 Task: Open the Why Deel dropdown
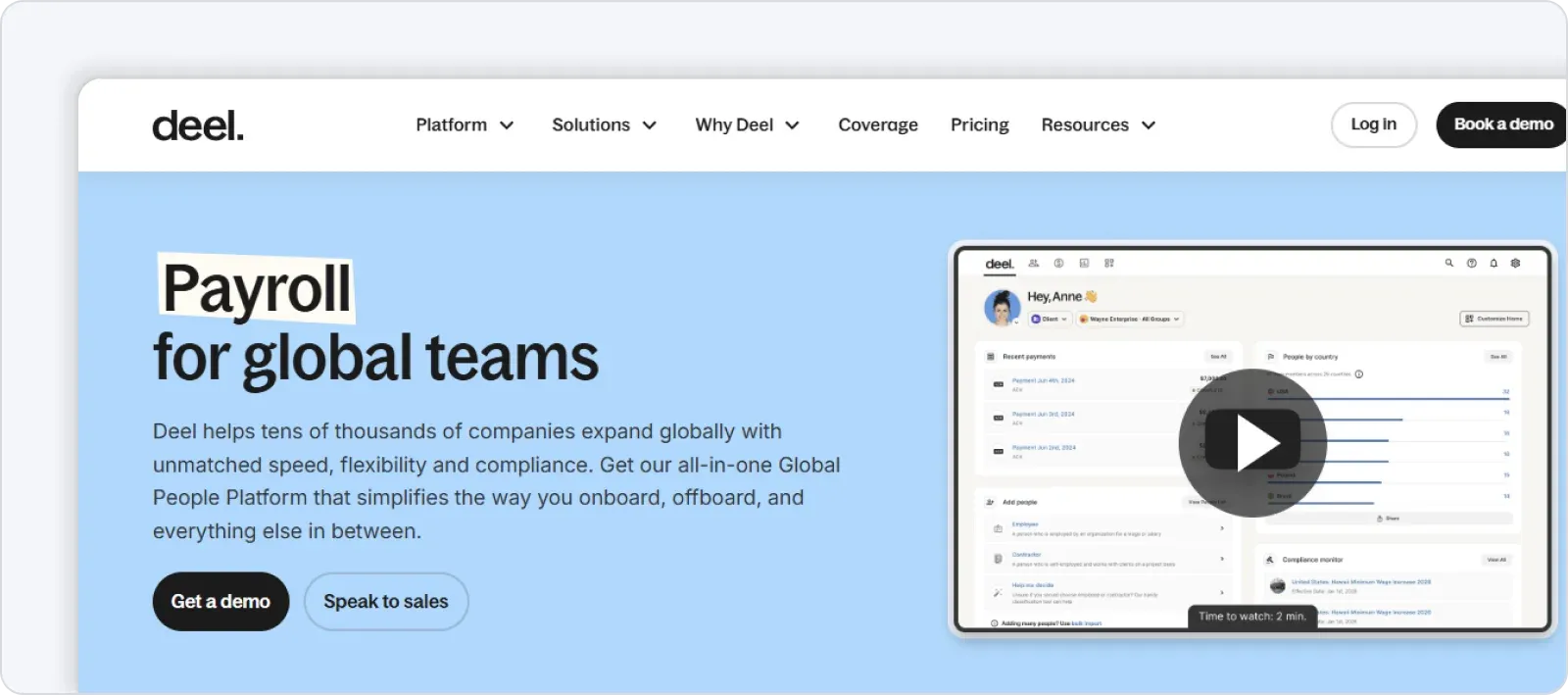pyautogui.click(x=747, y=125)
